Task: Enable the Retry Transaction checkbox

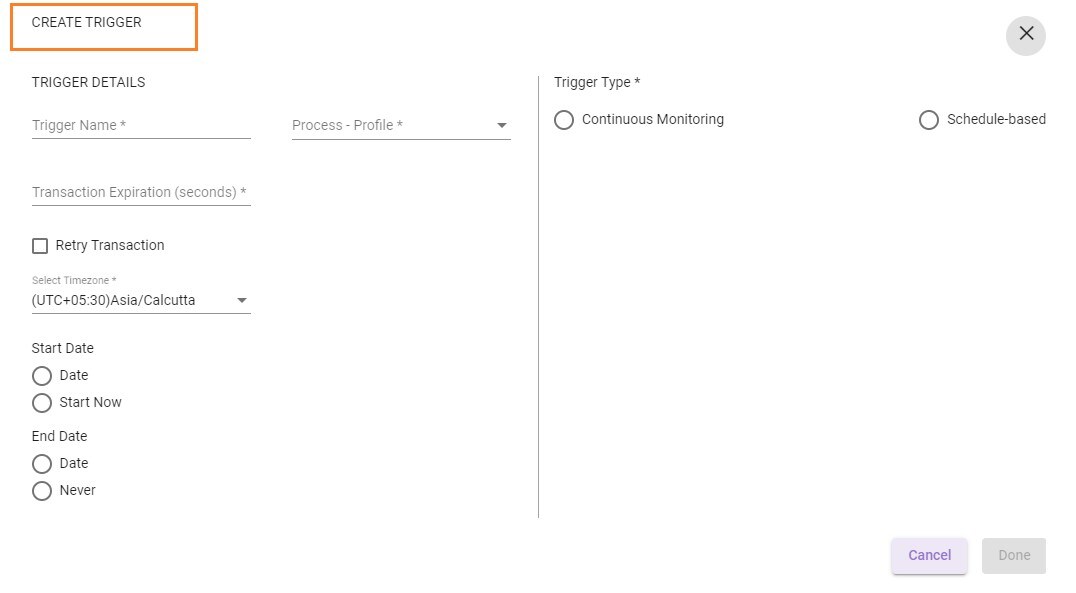Action: [x=40, y=246]
